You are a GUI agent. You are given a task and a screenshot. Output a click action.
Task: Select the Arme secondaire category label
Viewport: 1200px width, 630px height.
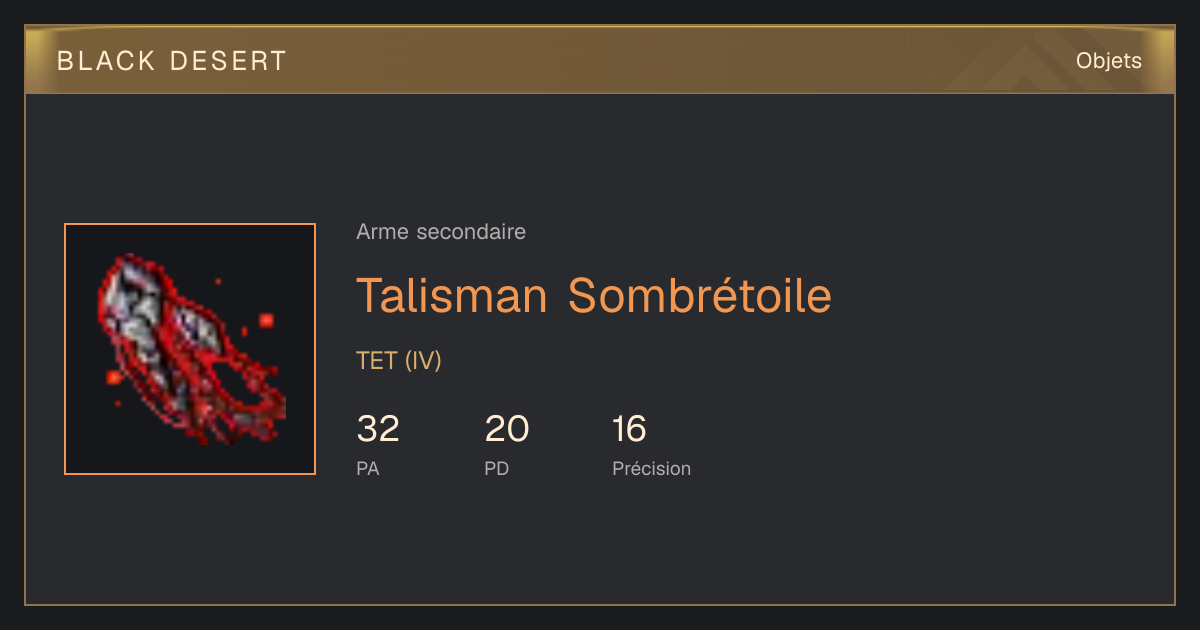pyautogui.click(x=441, y=232)
